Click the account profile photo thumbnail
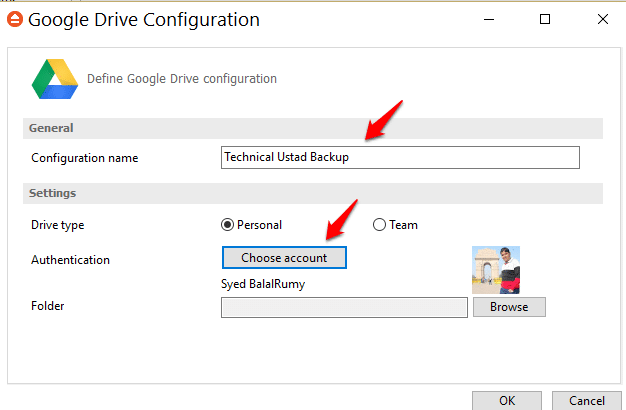The width and height of the screenshot is (626, 410). click(496, 270)
